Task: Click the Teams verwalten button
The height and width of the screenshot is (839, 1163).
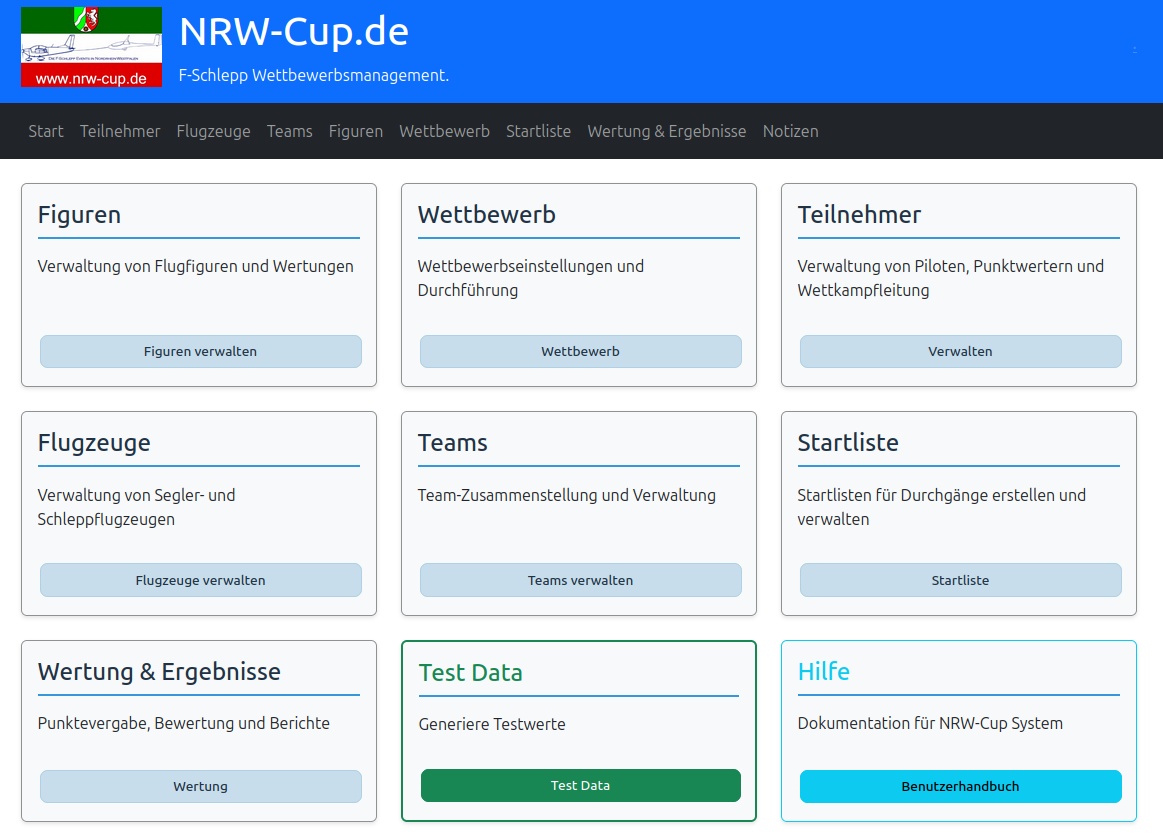Action: click(x=580, y=580)
